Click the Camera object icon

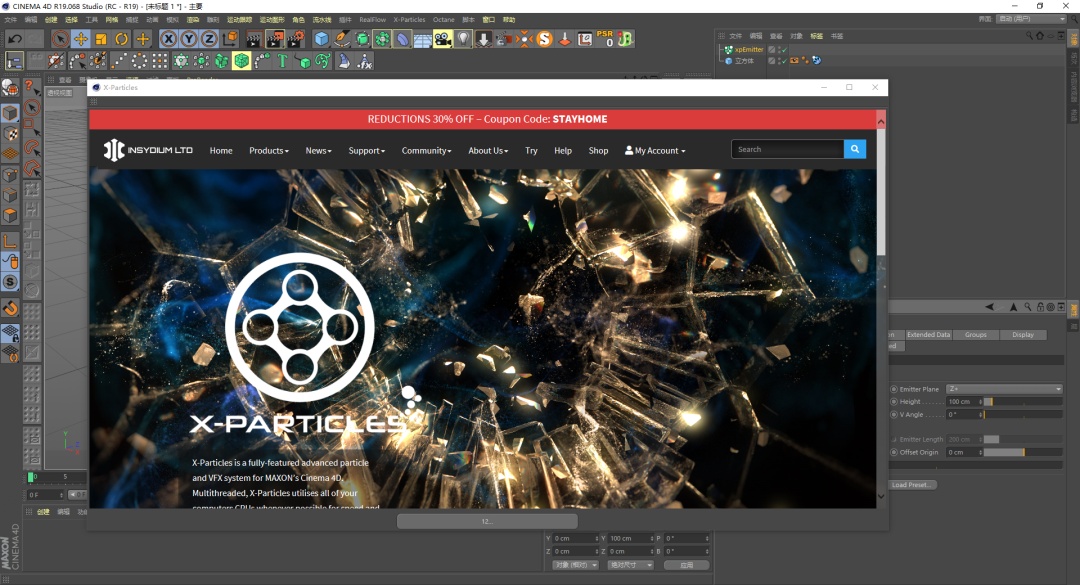point(443,39)
